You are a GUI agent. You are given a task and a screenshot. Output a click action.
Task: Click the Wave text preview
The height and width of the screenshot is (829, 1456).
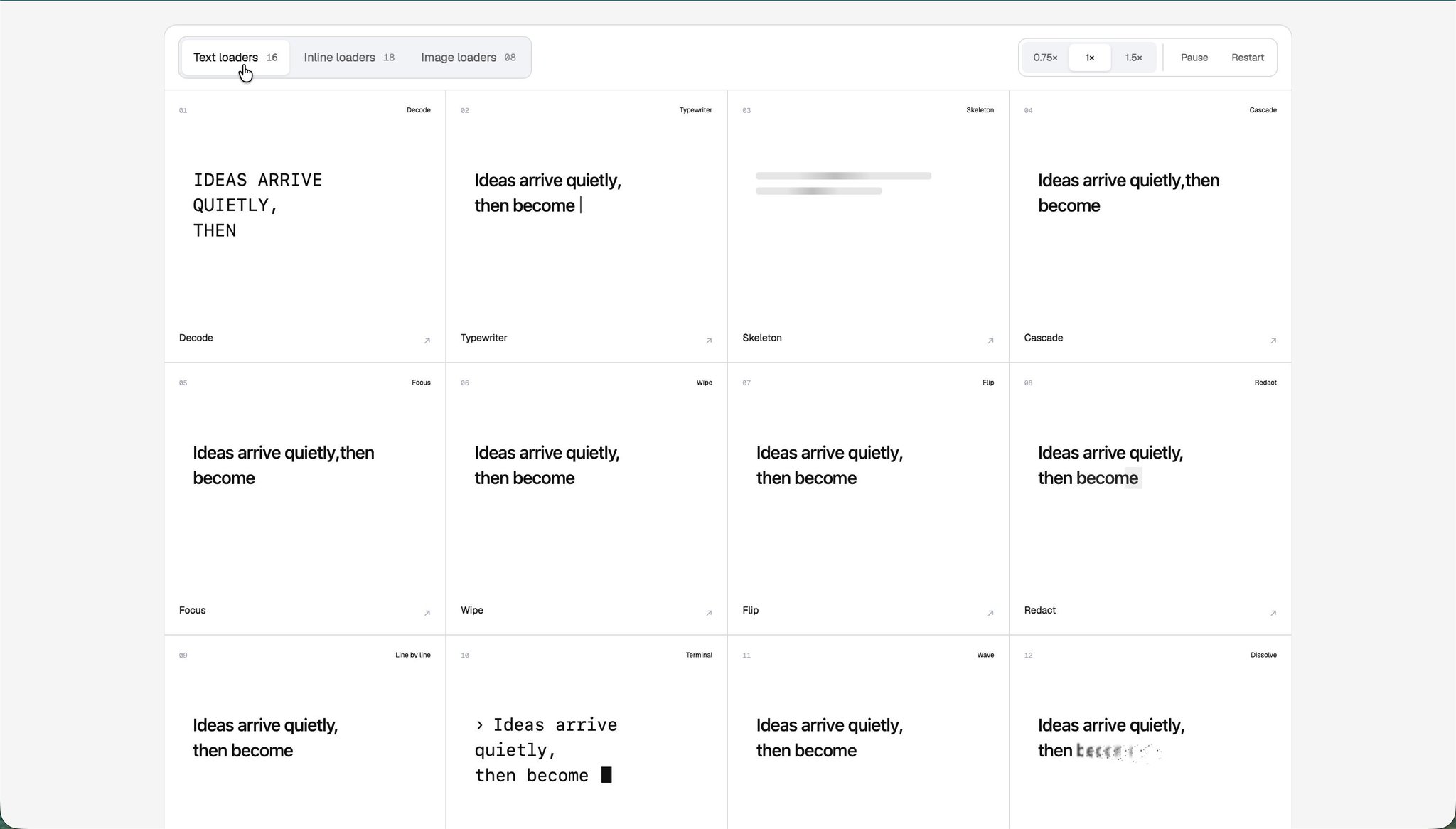coord(830,737)
